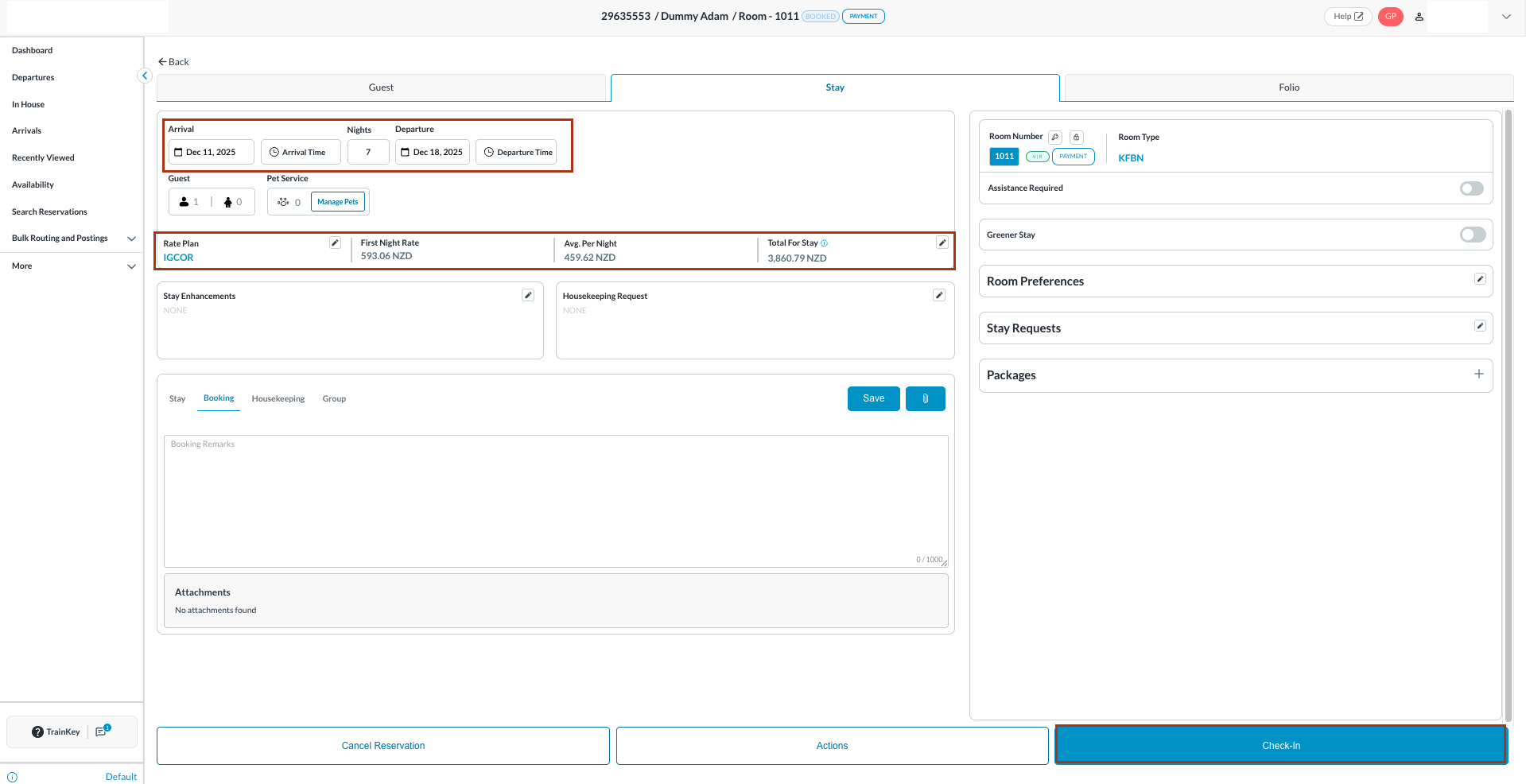1526x784 pixels.
Task: Click the attachment paperclip button next to Save
Action: (x=925, y=399)
